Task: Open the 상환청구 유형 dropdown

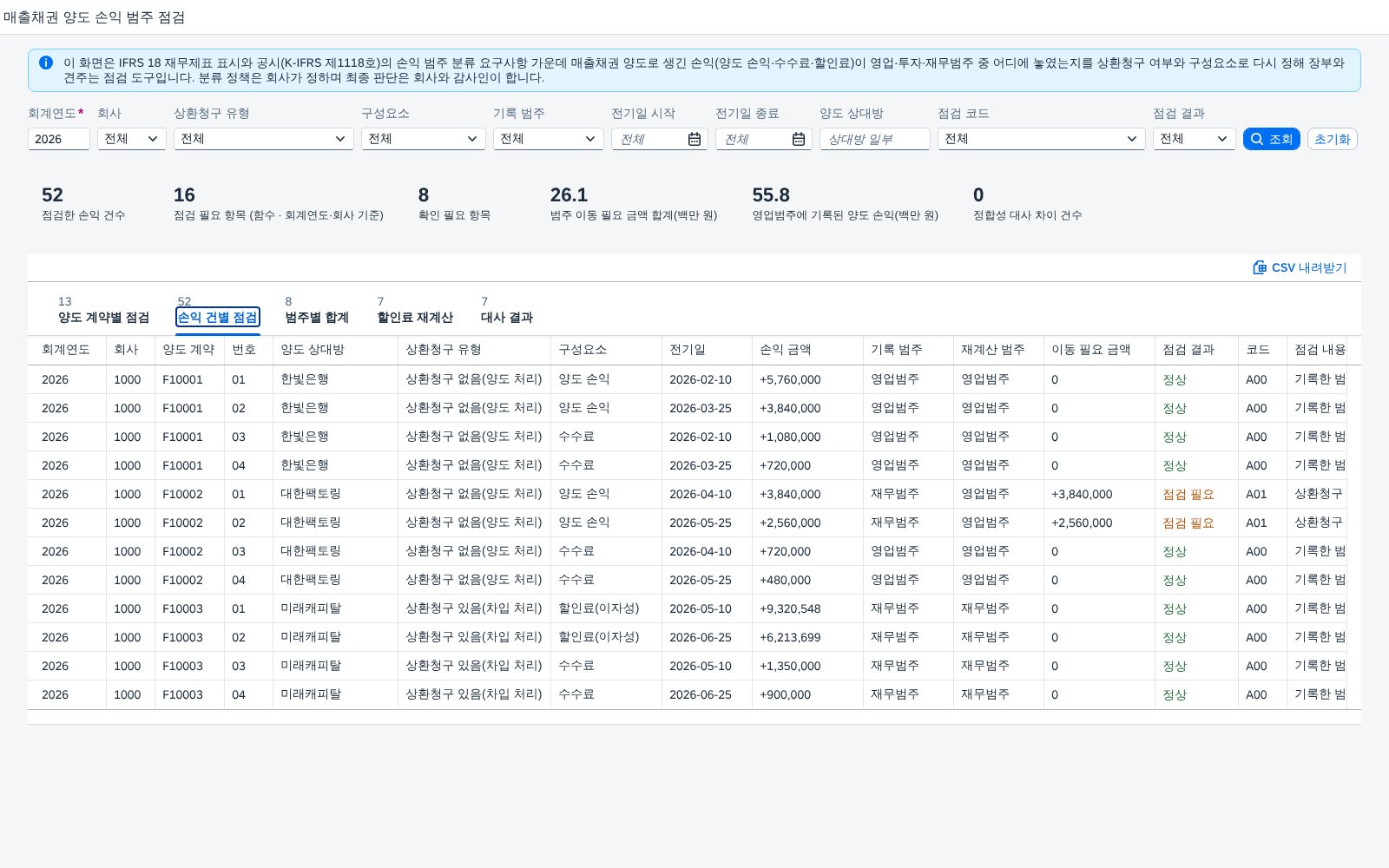Action: coord(264,139)
